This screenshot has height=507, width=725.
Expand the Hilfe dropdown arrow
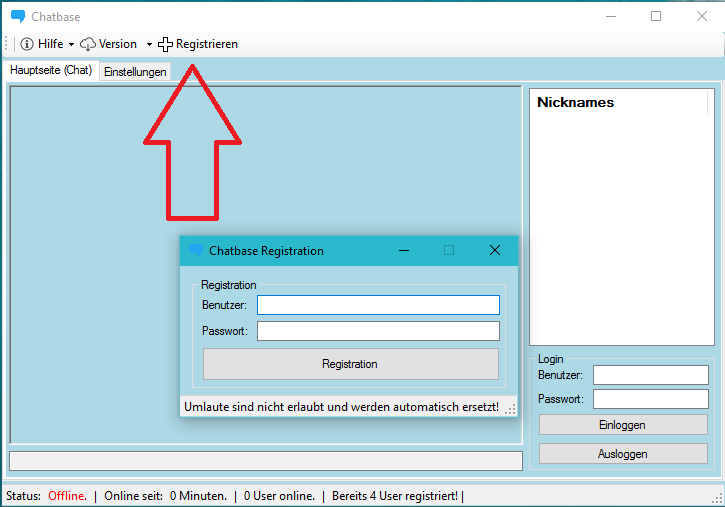pyautogui.click(x=71, y=45)
